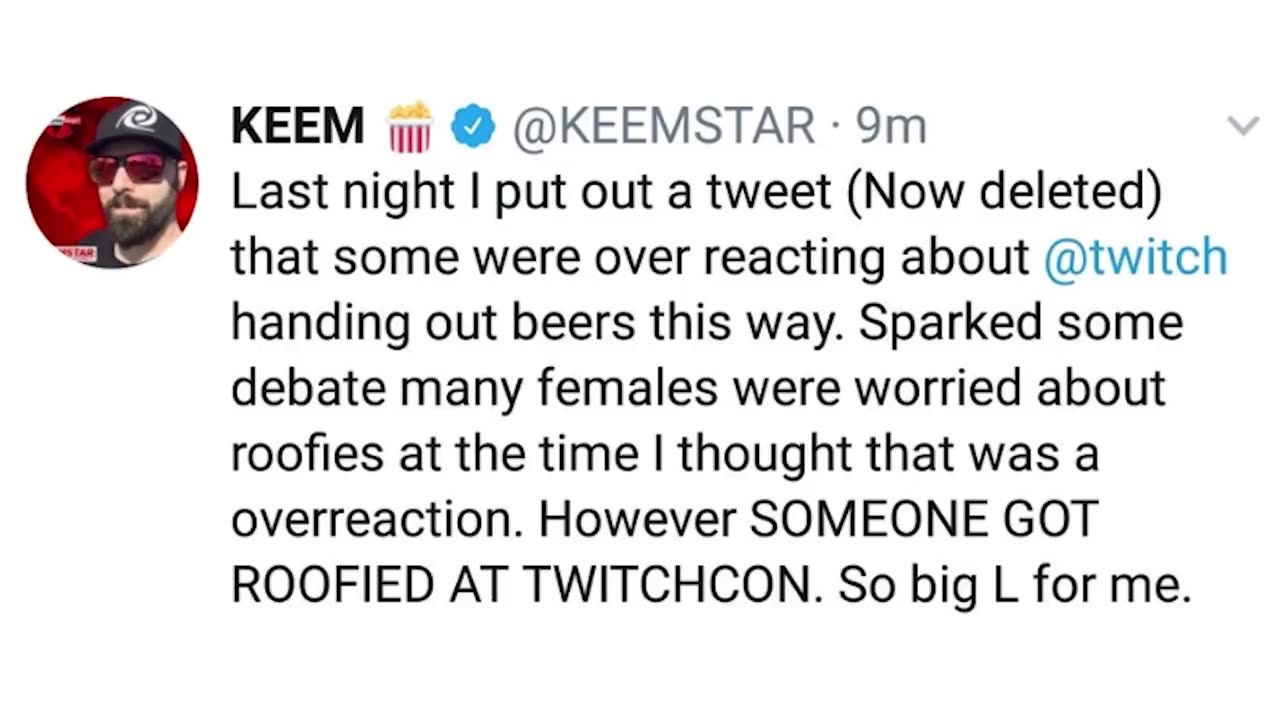The height and width of the screenshot is (720, 1280).
Task: Click the popcorn emoji beside KEEM
Action: click(x=409, y=126)
